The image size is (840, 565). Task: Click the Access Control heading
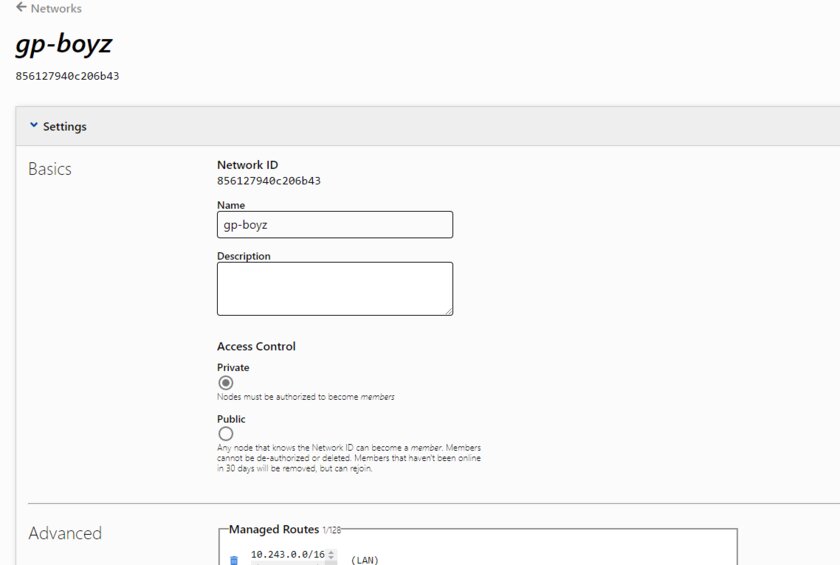pyautogui.click(x=256, y=346)
